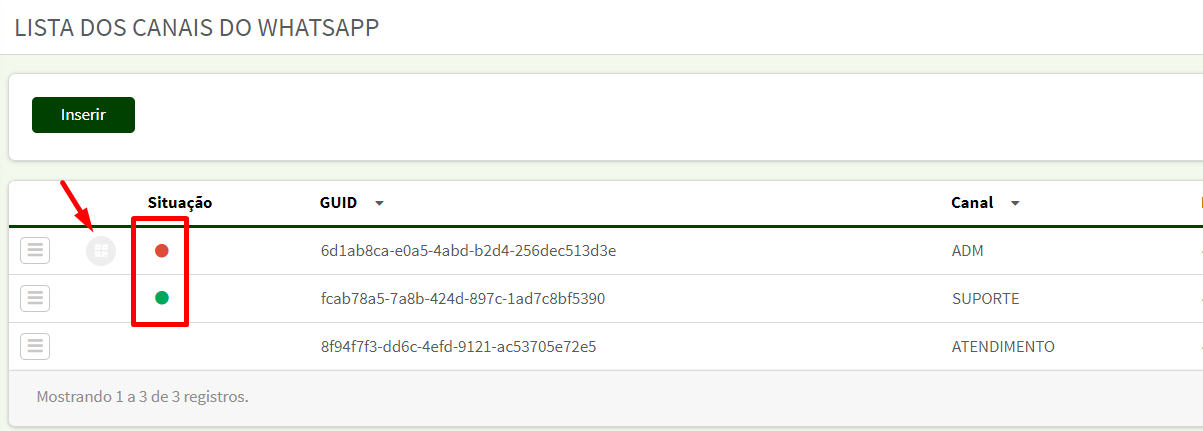Screen dimensions: 1203x431
Task: Click the SUPORTE channel name
Action: tap(986, 298)
